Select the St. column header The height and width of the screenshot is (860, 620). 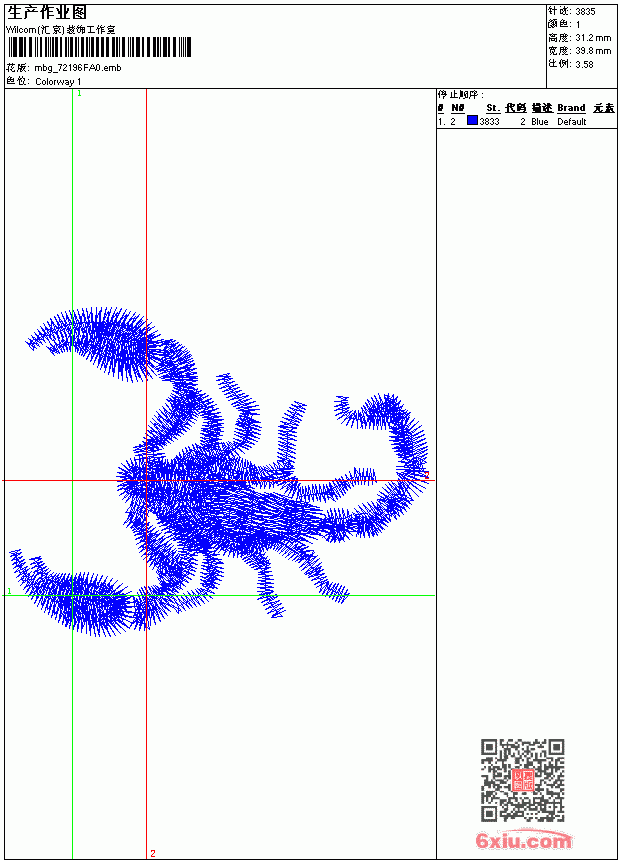(493, 108)
